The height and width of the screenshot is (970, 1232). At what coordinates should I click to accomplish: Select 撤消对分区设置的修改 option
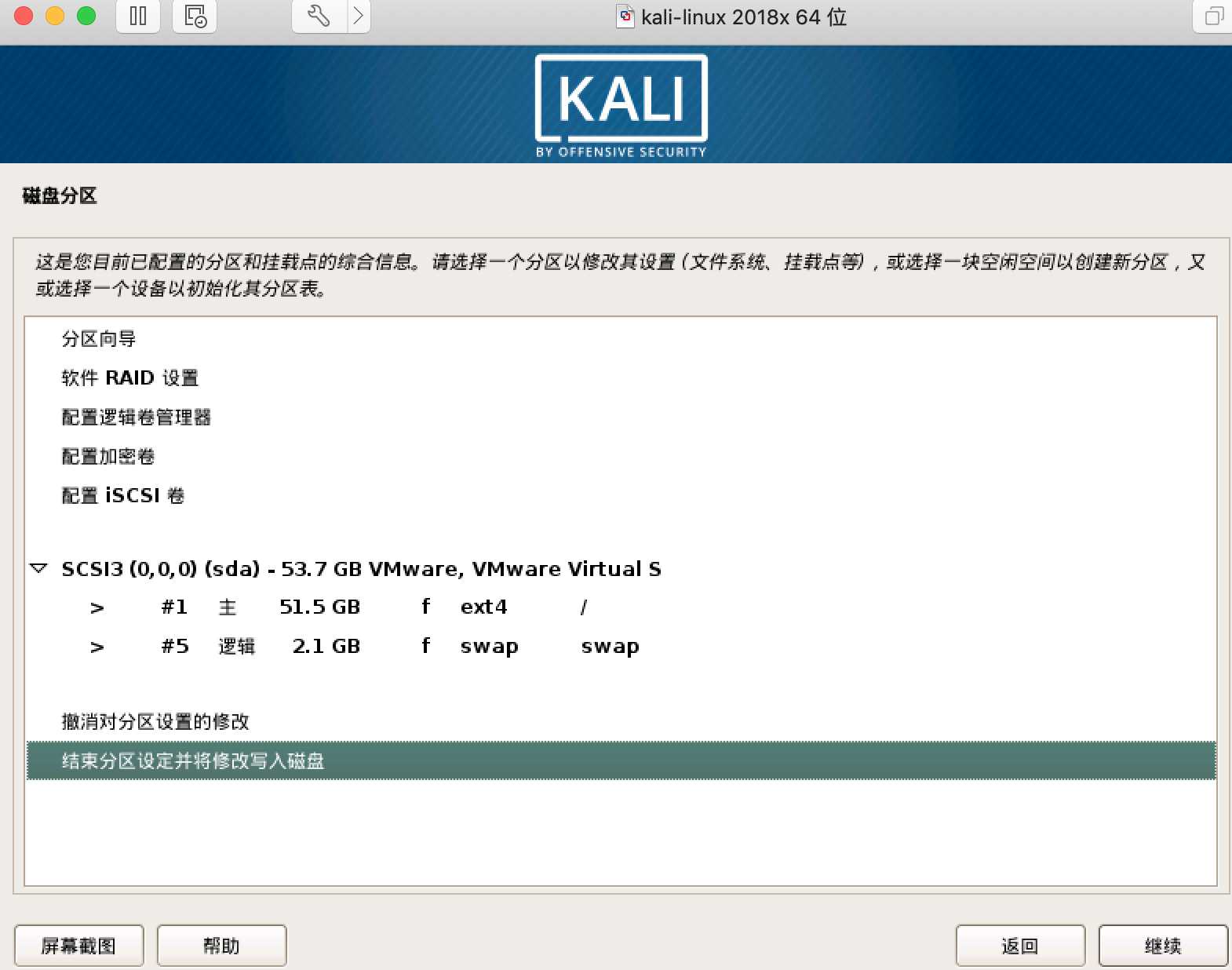[155, 721]
